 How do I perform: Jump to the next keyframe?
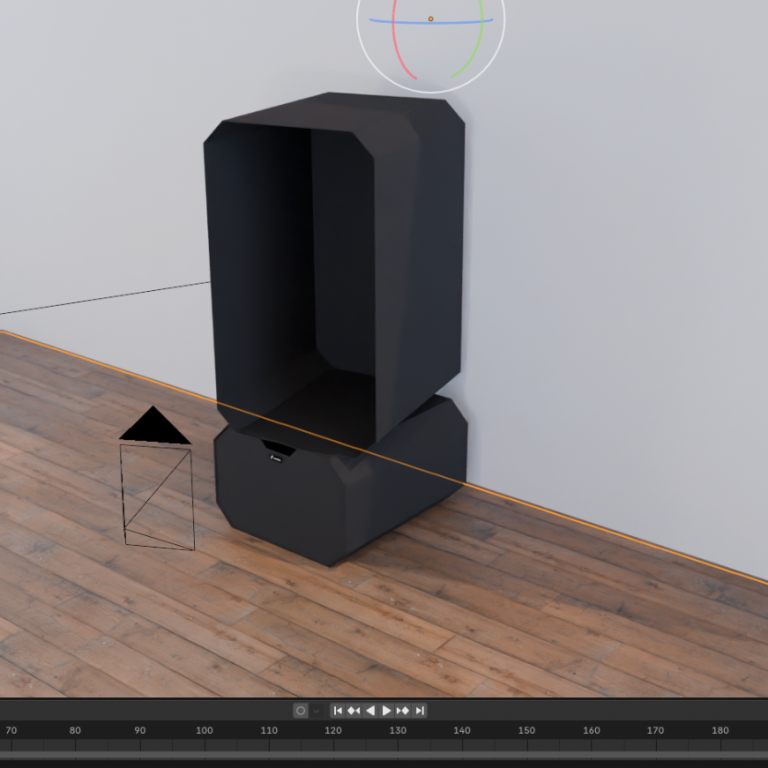(403, 710)
